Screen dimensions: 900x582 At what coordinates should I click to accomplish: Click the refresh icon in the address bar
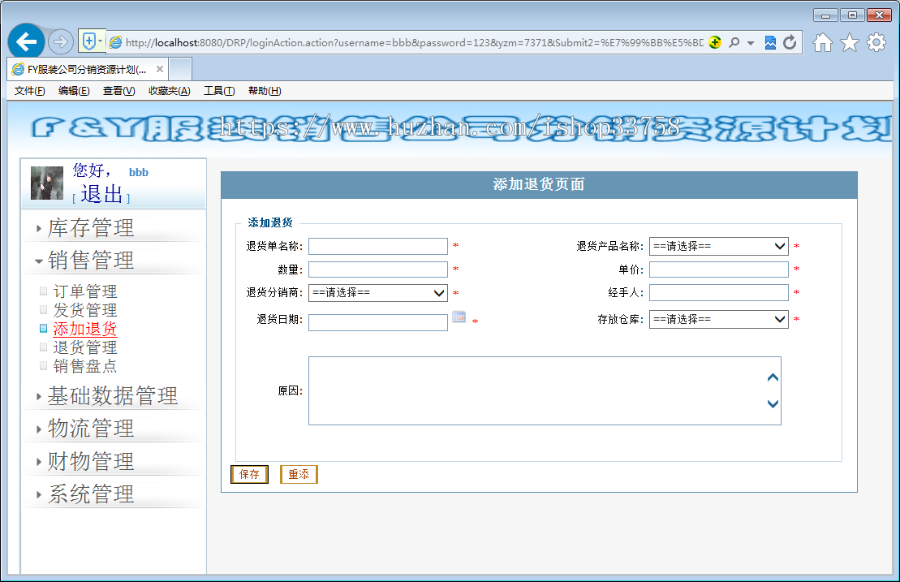pos(789,42)
